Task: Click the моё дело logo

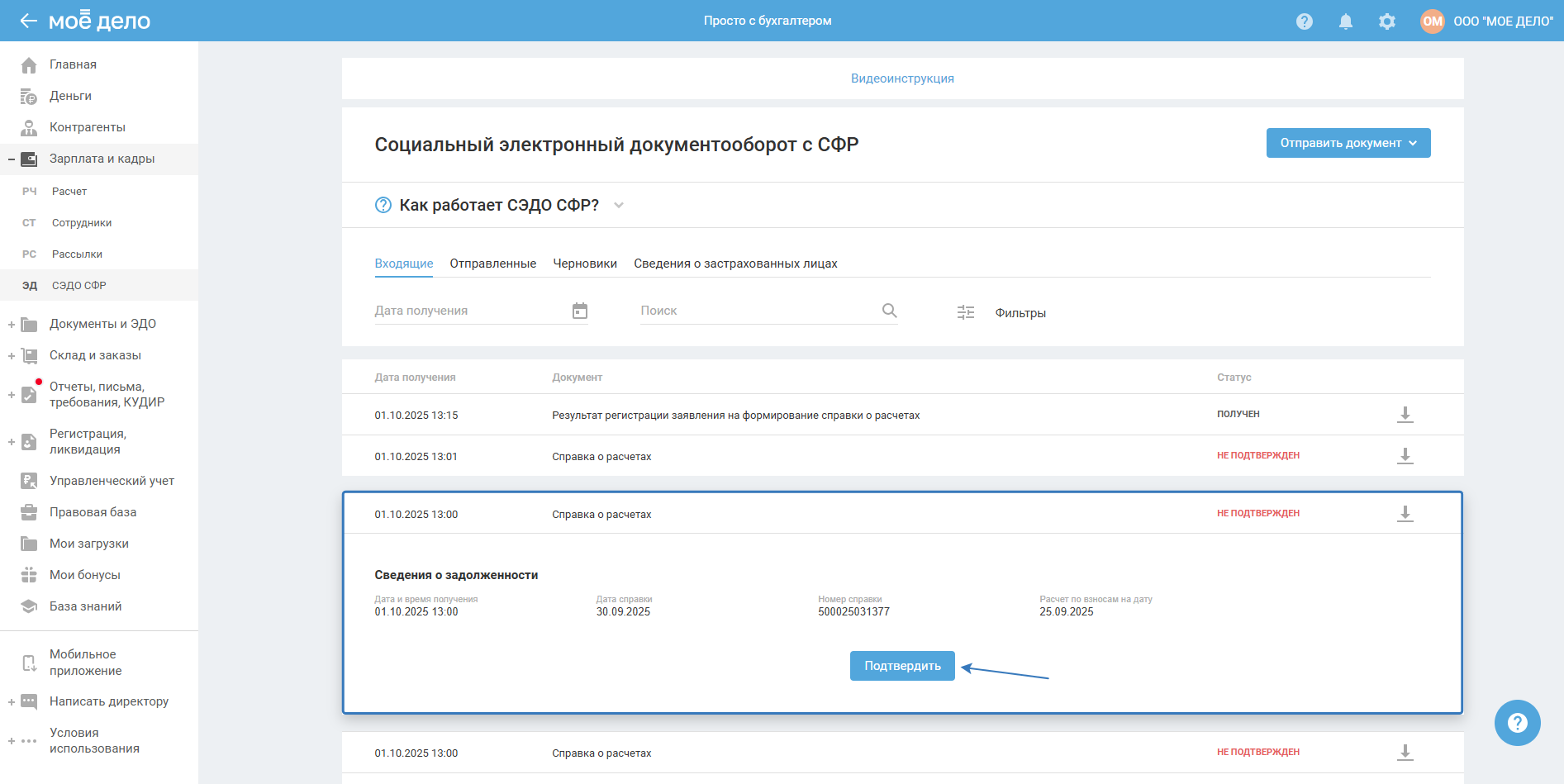Action: 100,21
